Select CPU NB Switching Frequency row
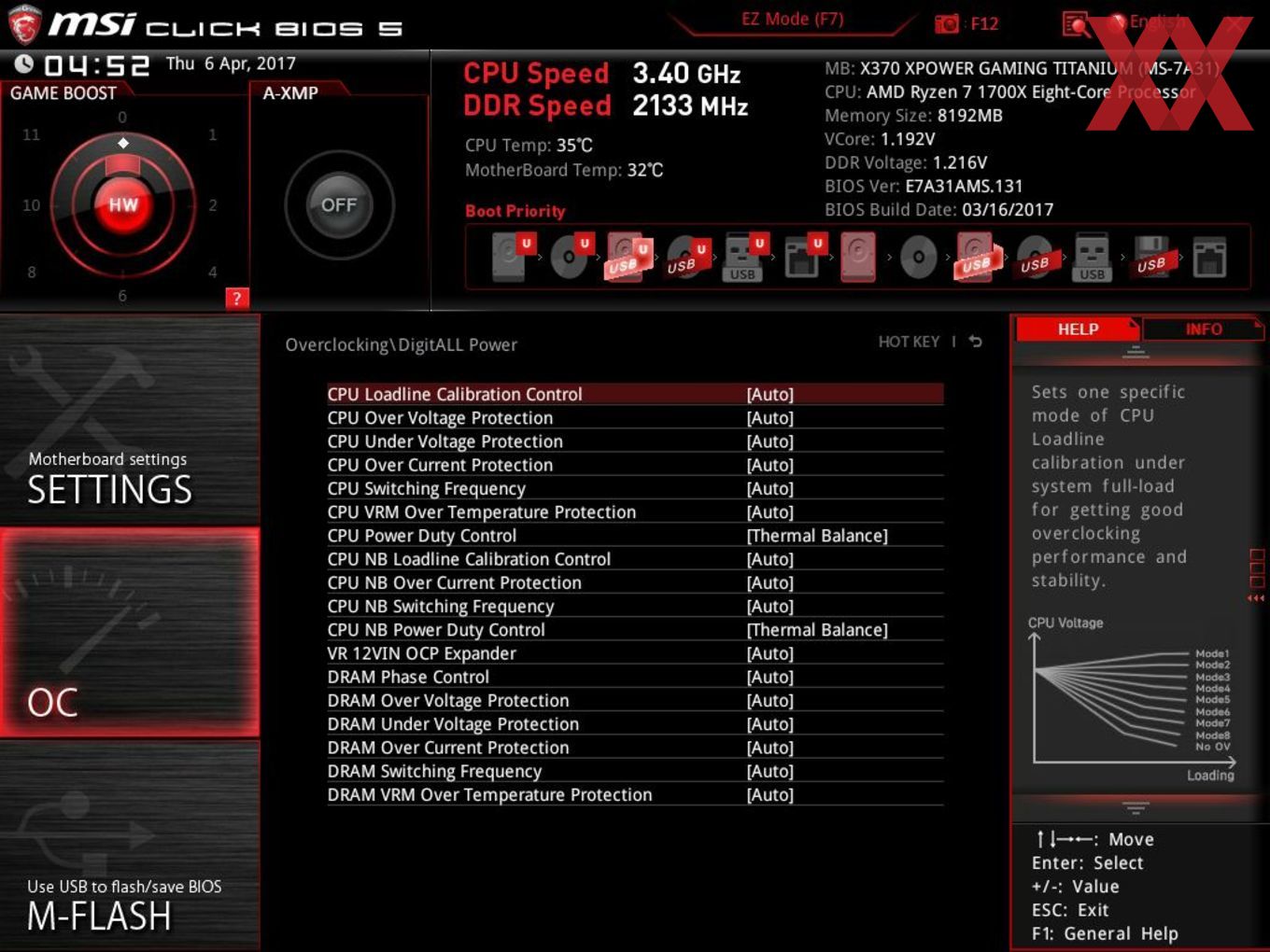This screenshot has height=952, width=1270. point(635,607)
